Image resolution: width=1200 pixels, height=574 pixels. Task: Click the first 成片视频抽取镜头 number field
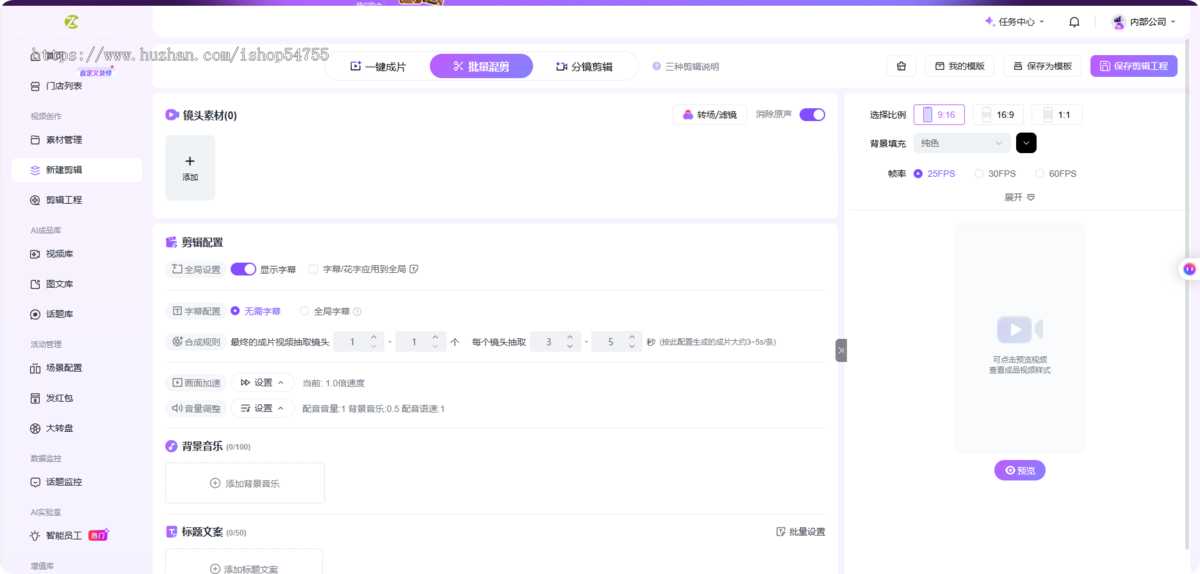pyautogui.click(x=358, y=342)
